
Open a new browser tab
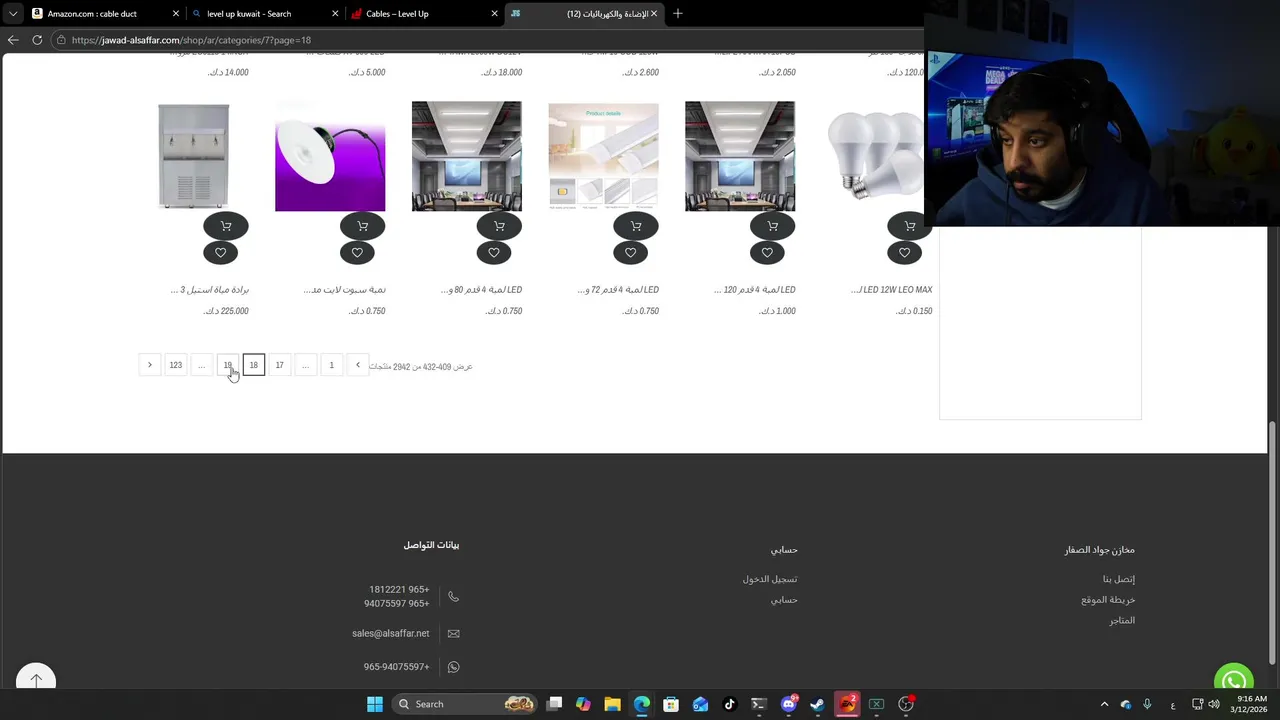tap(678, 14)
